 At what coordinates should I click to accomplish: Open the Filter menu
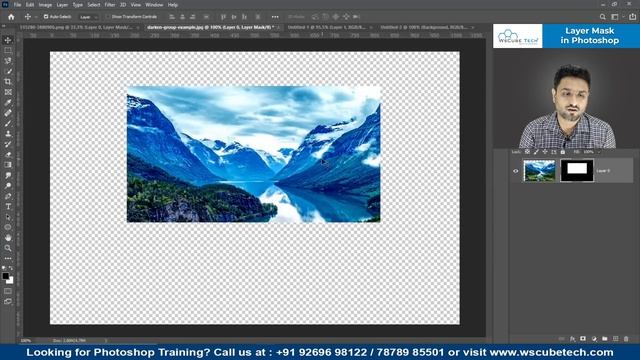110,5
